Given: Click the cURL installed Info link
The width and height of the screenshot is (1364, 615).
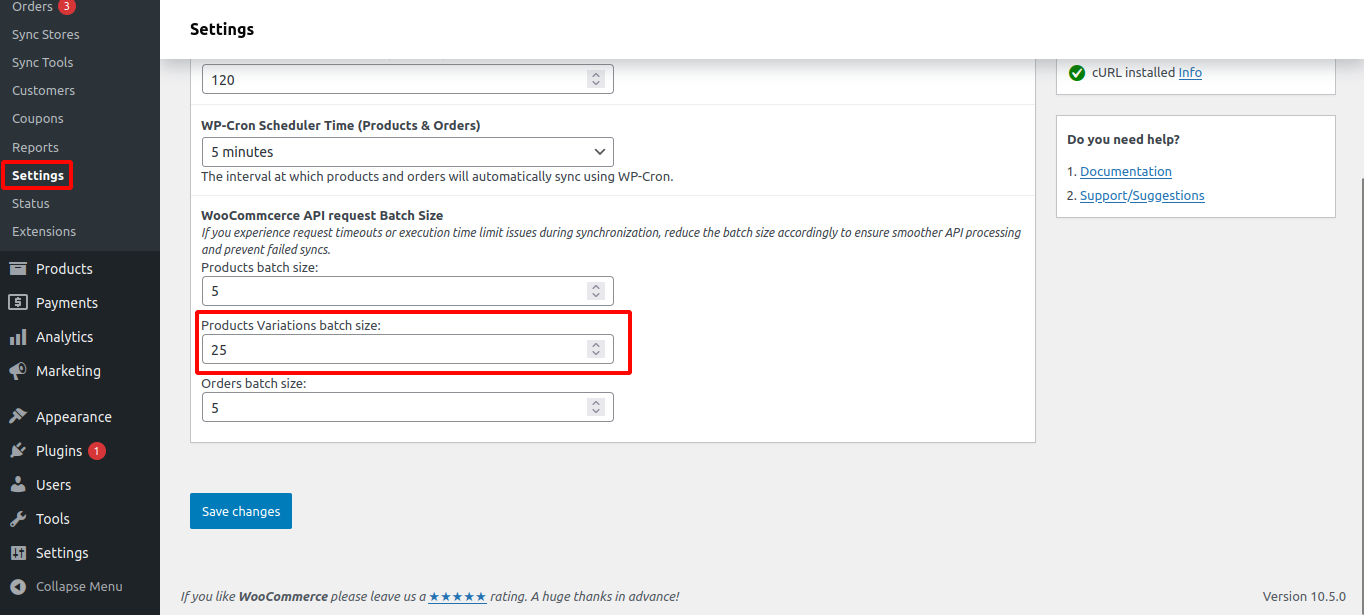Looking at the screenshot, I should pos(1190,73).
